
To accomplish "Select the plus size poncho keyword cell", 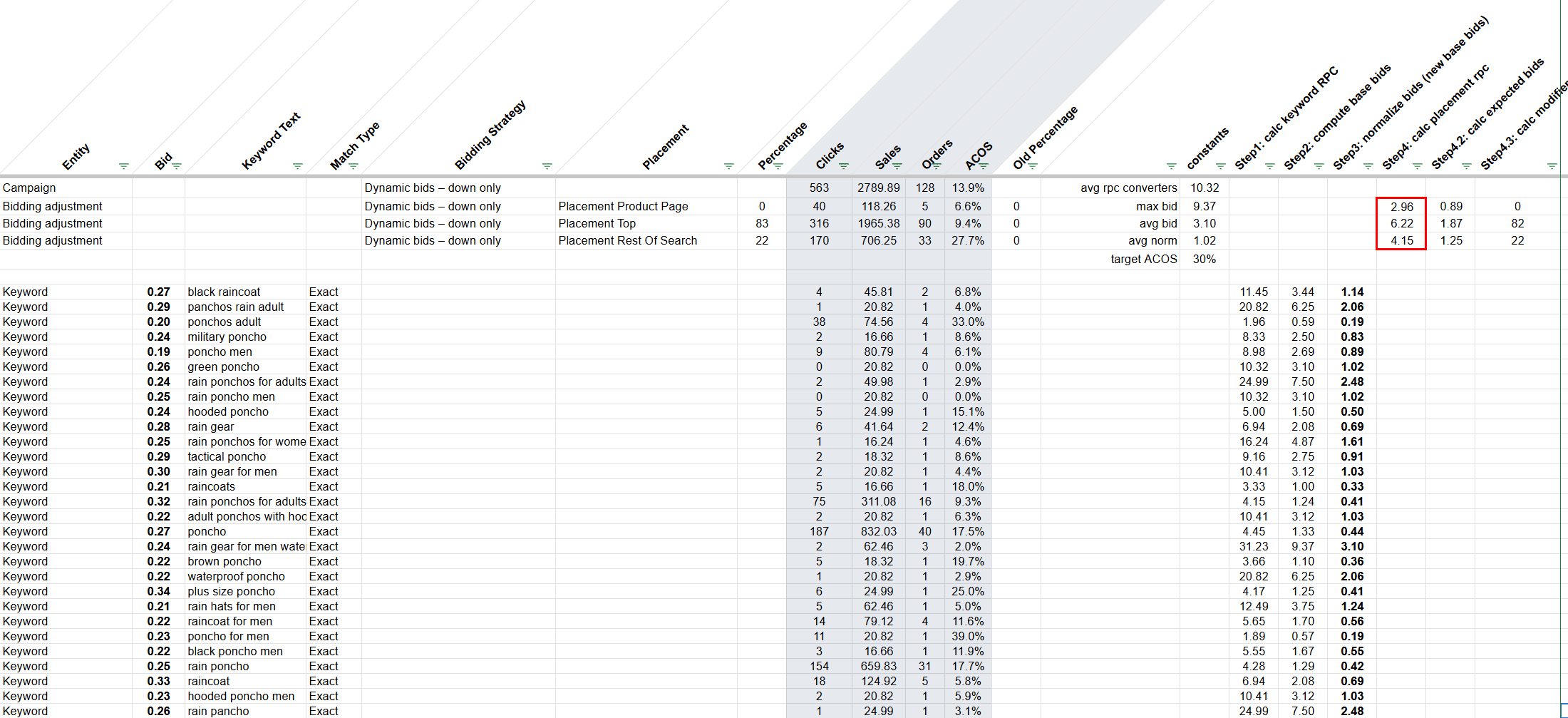I will coord(246,591).
